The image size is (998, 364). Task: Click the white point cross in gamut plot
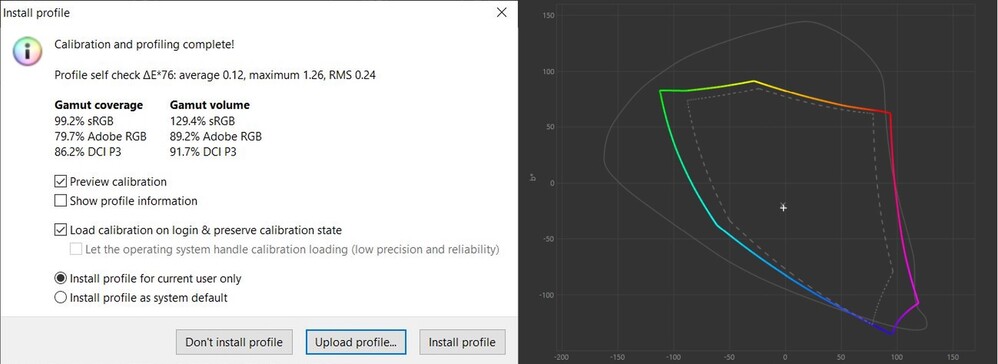click(x=784, y=207)
